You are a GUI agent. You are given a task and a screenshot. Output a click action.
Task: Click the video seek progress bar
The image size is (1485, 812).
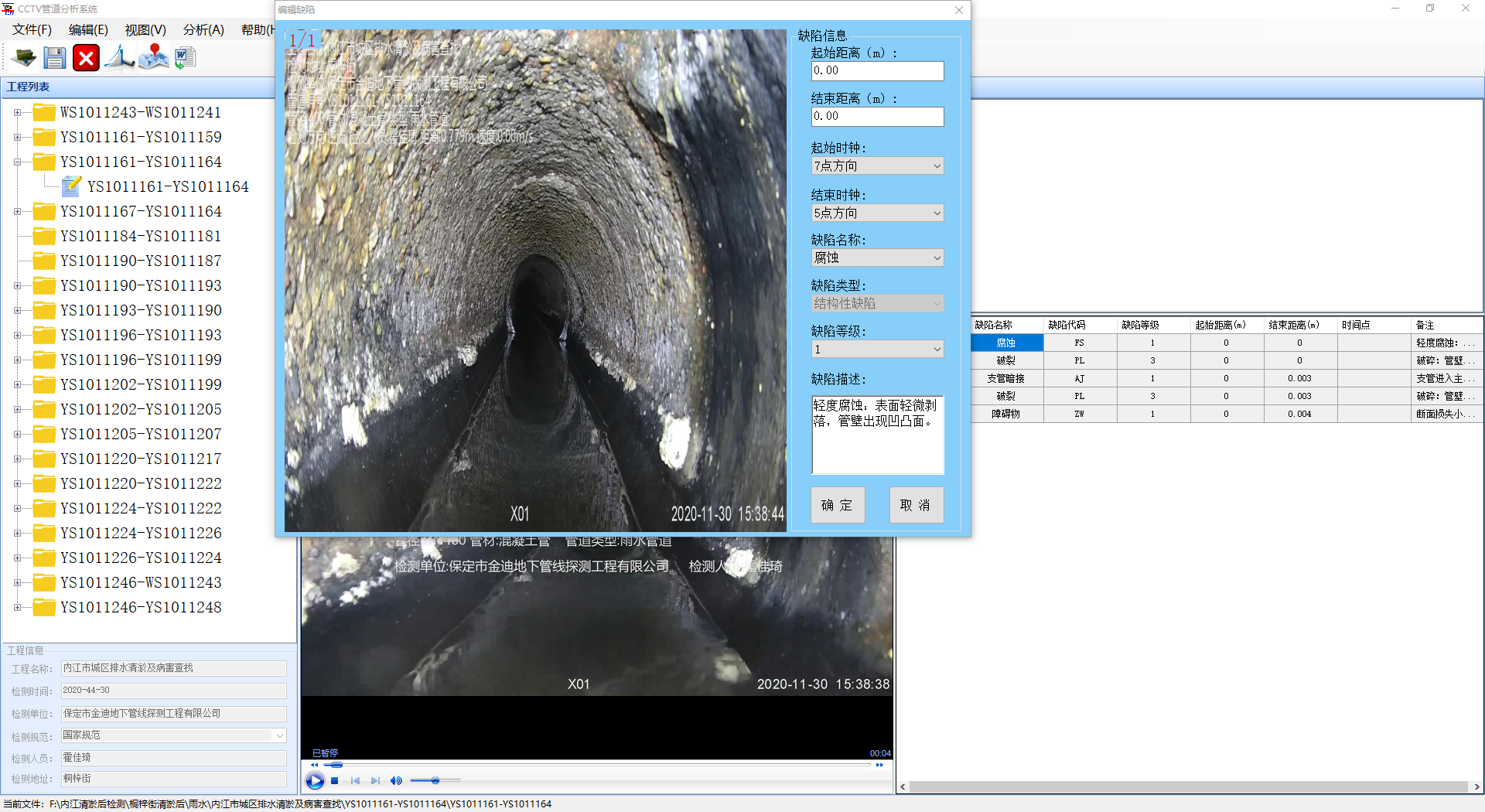[x=596, y=765]
